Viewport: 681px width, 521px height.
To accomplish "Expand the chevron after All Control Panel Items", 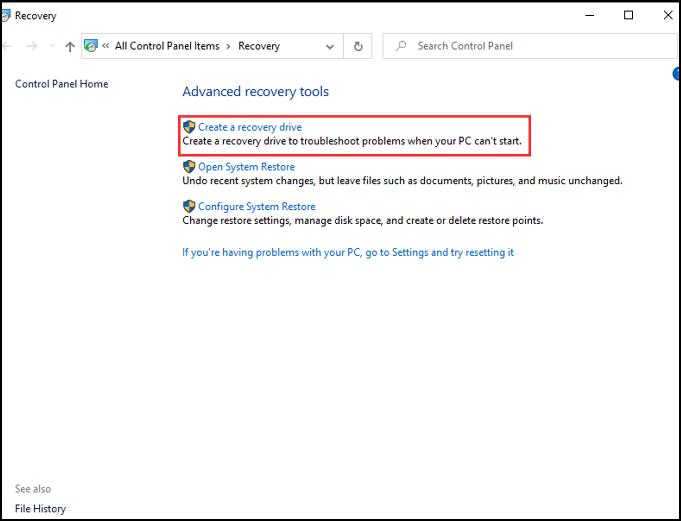I will [228, 46].
